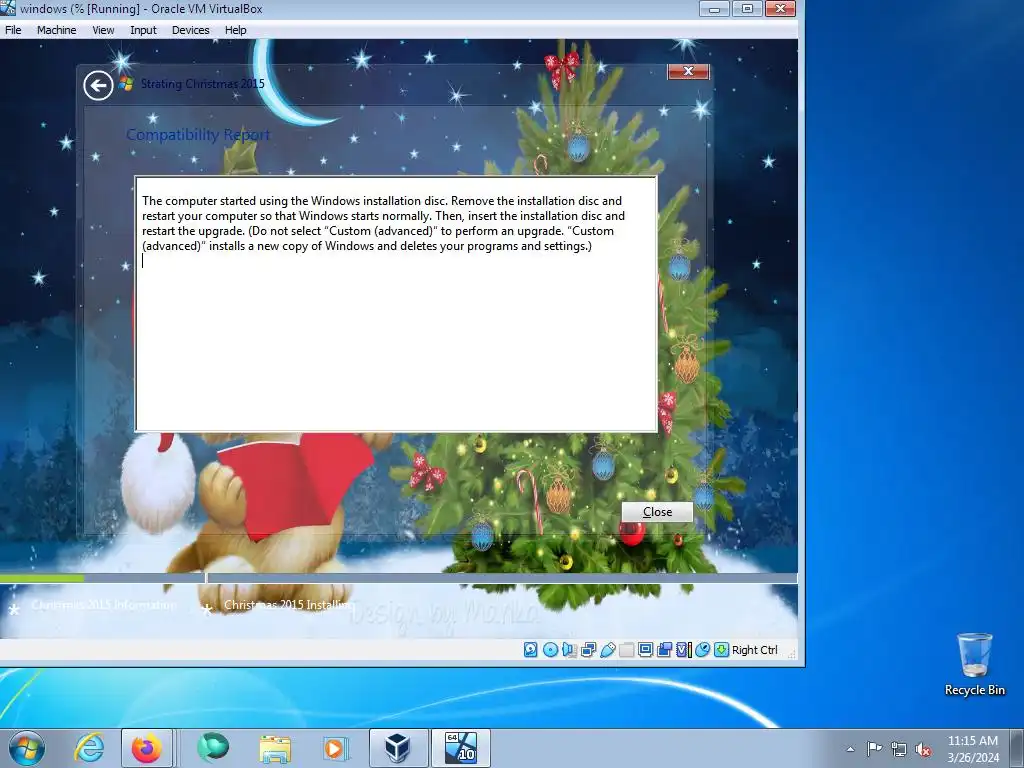The height and width of the screenshot is (768, 1024).
Task: Click the audio status icon
Action: tap(569, 650)
